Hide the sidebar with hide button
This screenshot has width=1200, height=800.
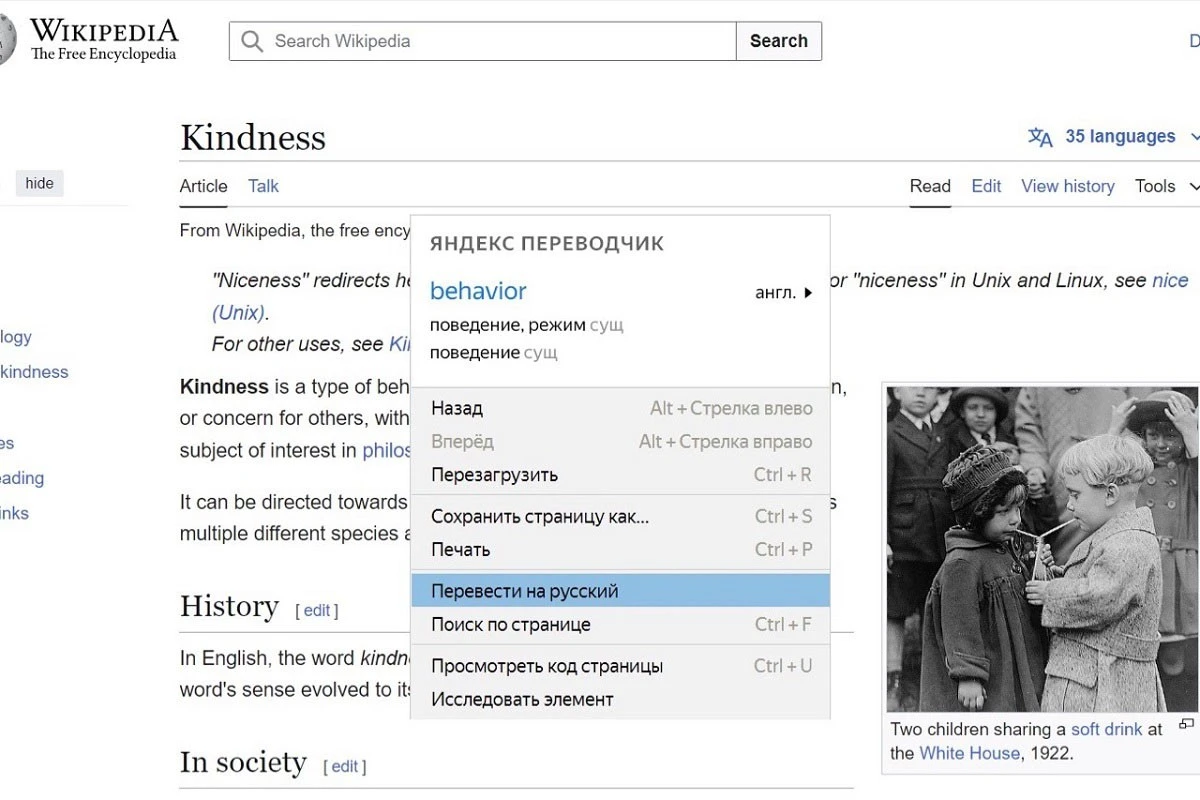tap(40, 183)
